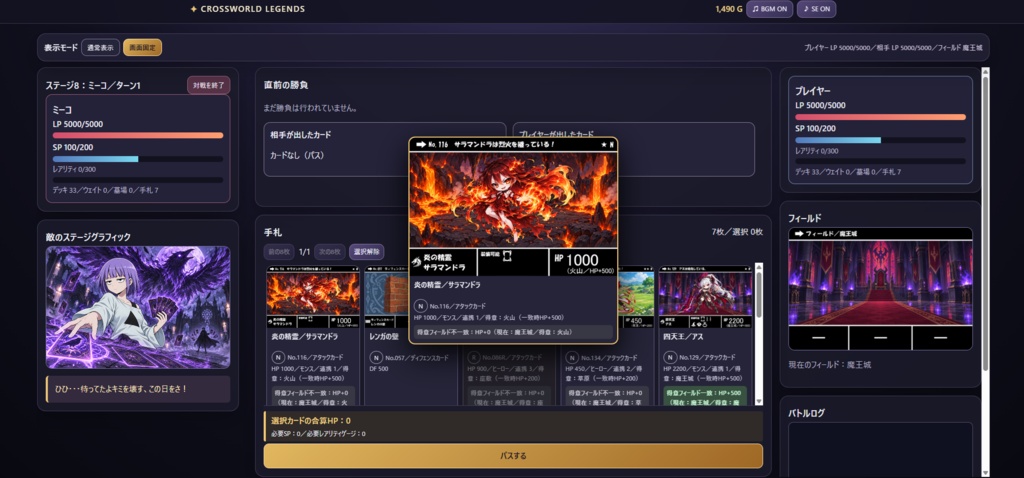Image resolution: width=1024 pixels, height=478 pixels.
Task: Click the player's デッキ 33 stats line
Action: 848,171
